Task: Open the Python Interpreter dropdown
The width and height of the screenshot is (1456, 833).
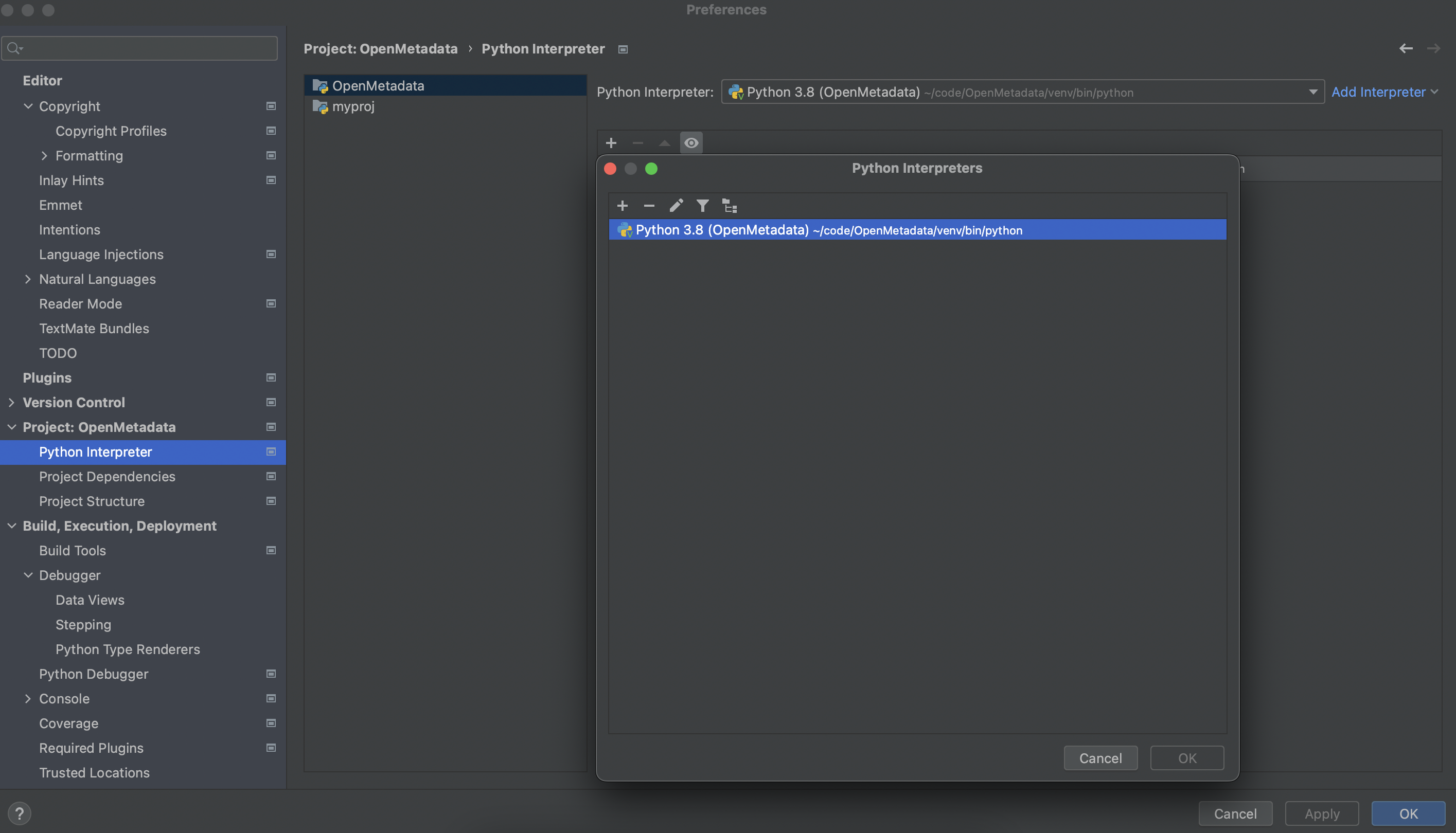Action: (1313, 92)
